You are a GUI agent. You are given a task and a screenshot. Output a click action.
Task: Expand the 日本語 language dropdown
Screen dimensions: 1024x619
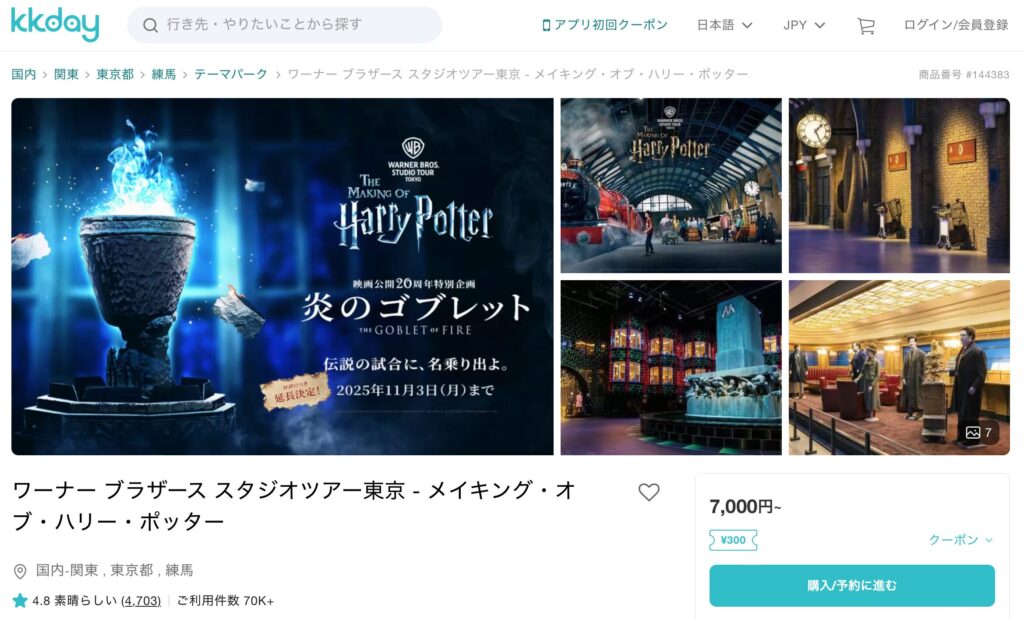pyautogui.click(x=724, y=25)
